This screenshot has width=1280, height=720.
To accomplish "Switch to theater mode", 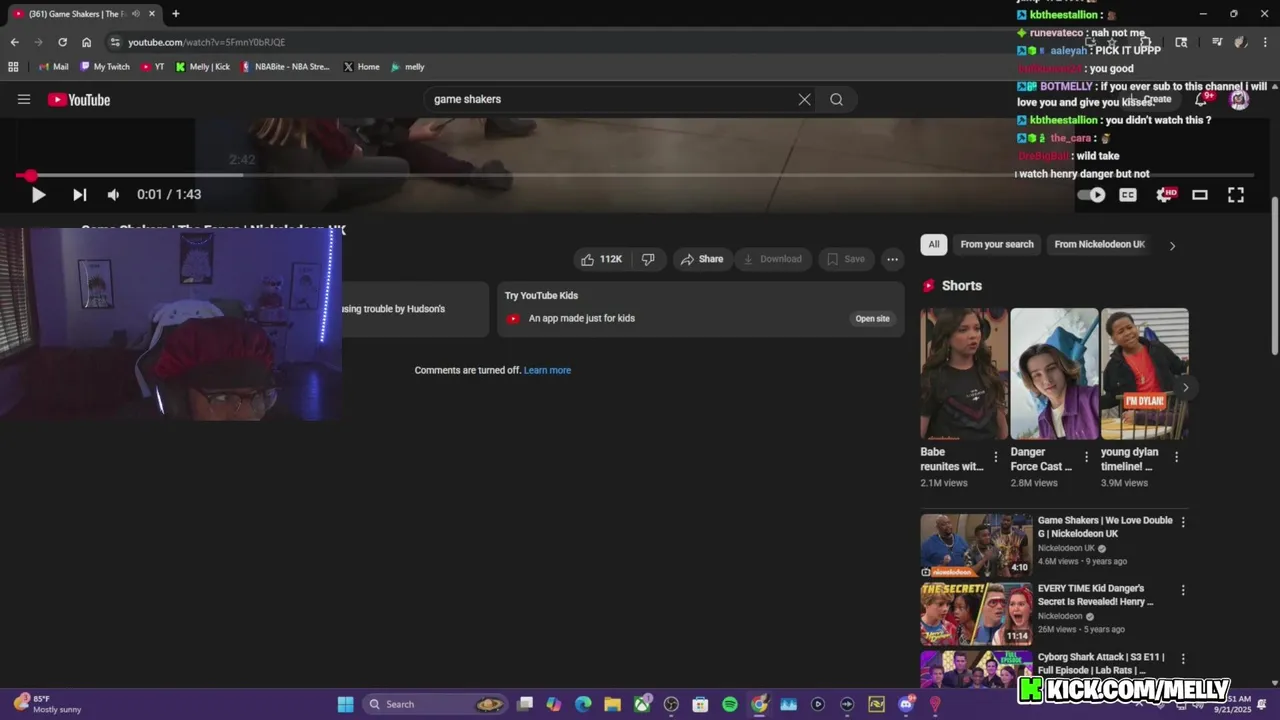I will tap(1200, 195).
